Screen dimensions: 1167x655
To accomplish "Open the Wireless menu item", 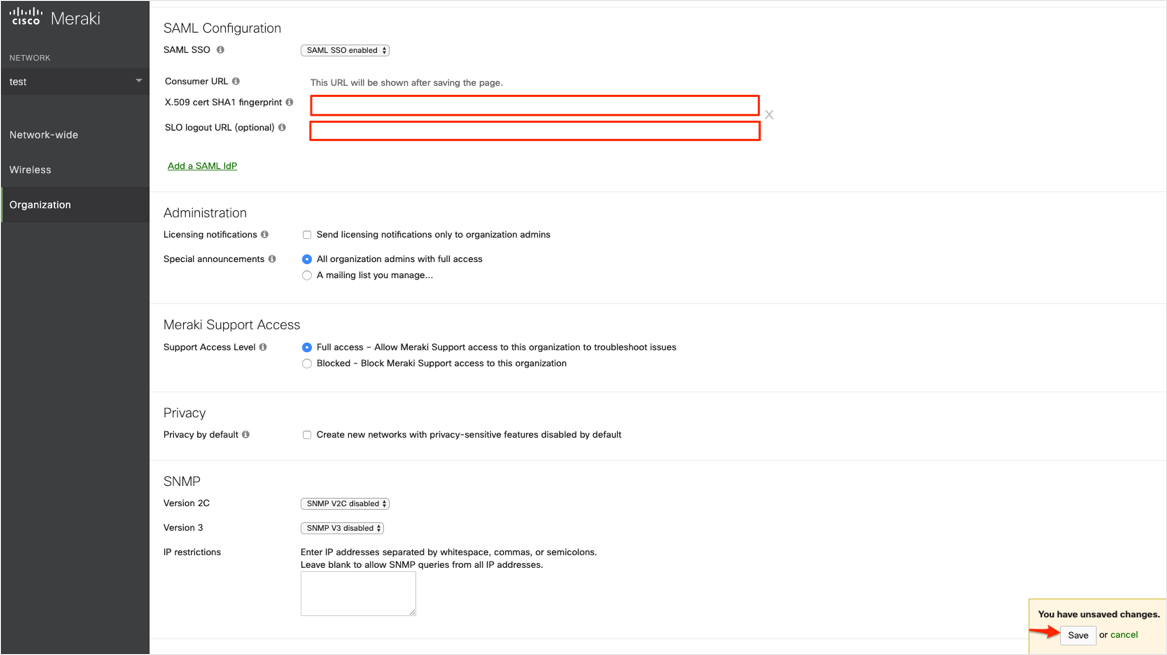I will click(31, 170).
